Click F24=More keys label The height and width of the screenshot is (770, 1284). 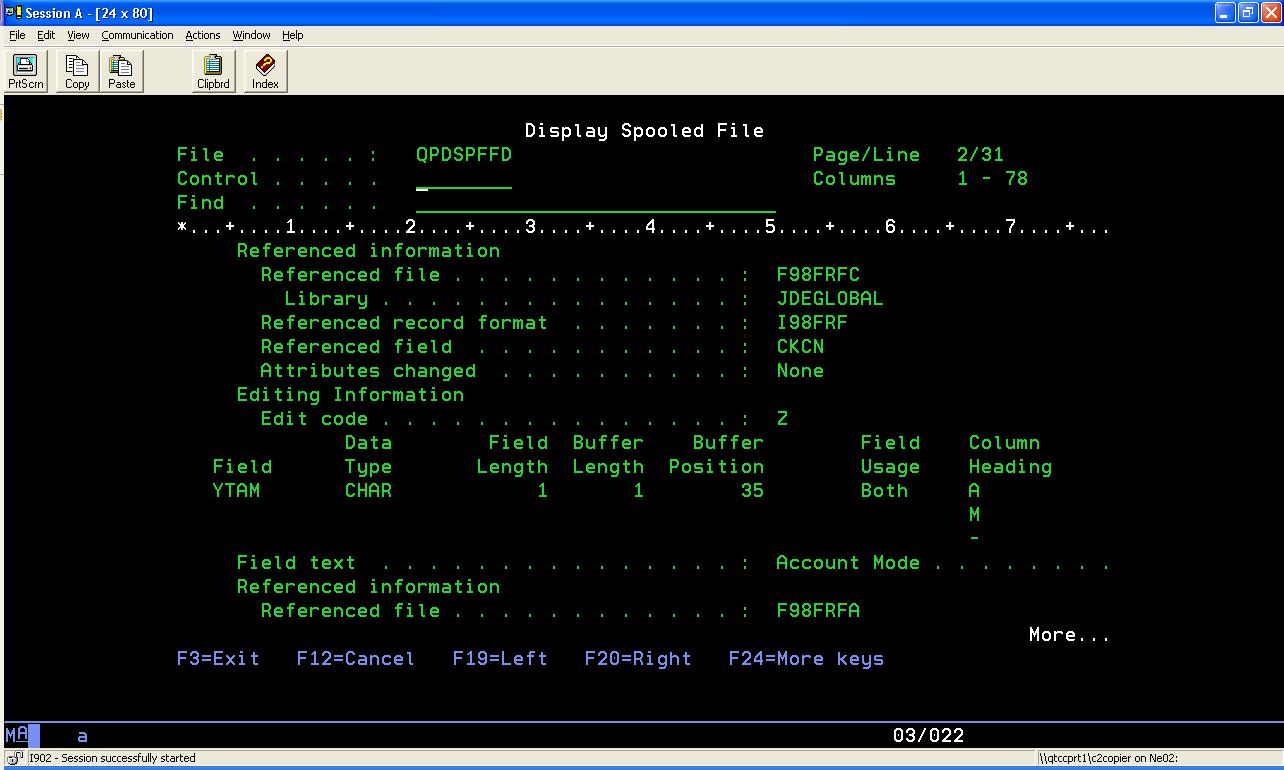(x=806, y=659)
